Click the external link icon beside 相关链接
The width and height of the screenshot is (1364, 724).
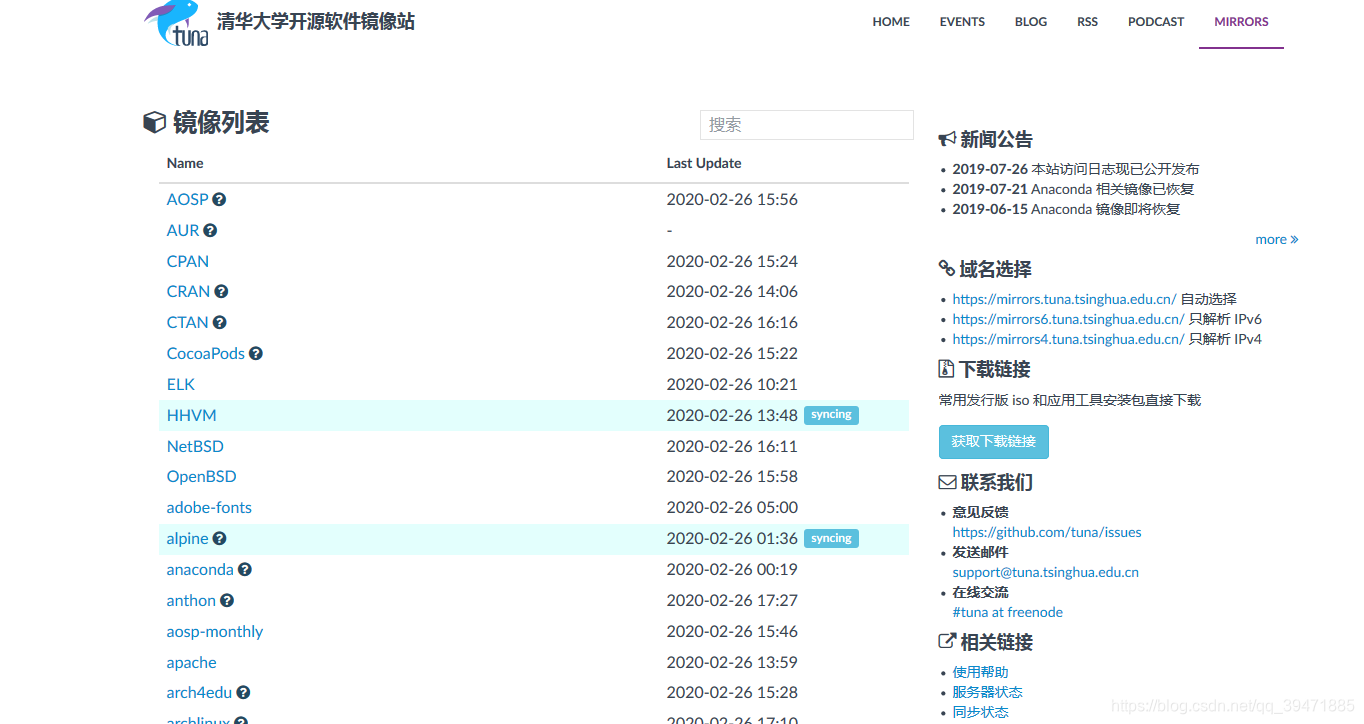tap(947, 642)
